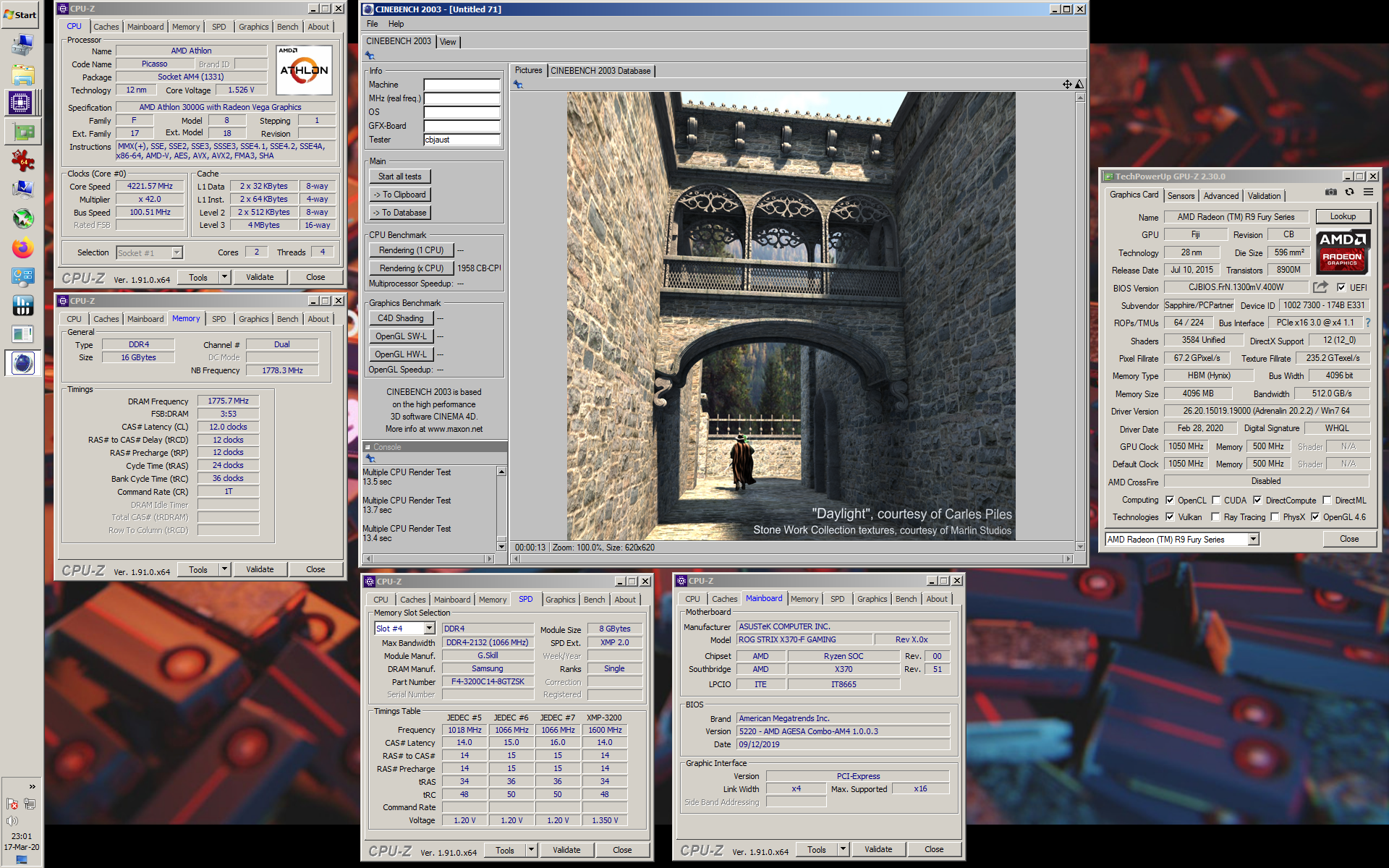Open the View tab in Cinebench
Screen dimensions: 1389x868
click(x=448, y=42)
